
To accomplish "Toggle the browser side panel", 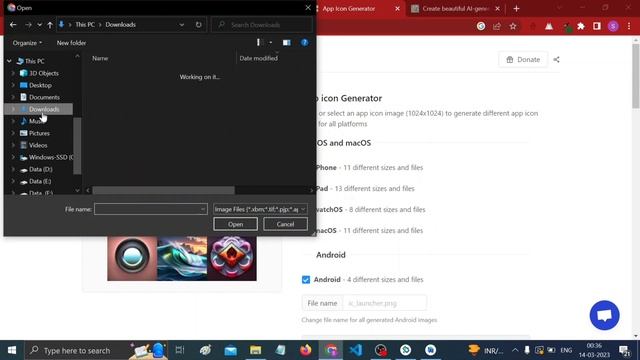I will (x=597, y=26).
